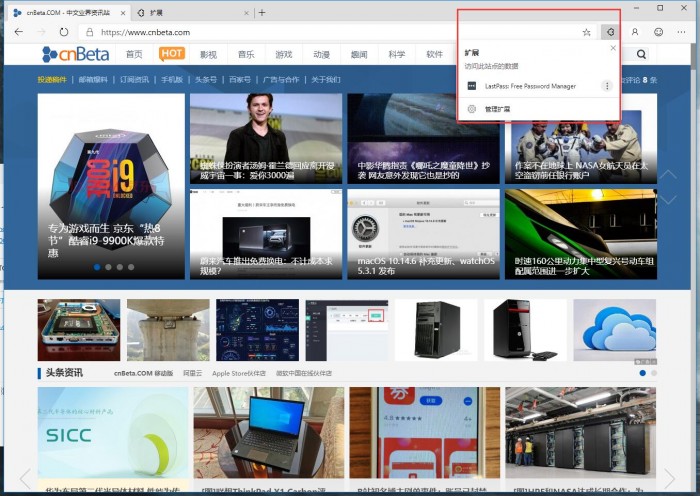Click the browser back arrow
700x496 pixels.
(18, 32)
